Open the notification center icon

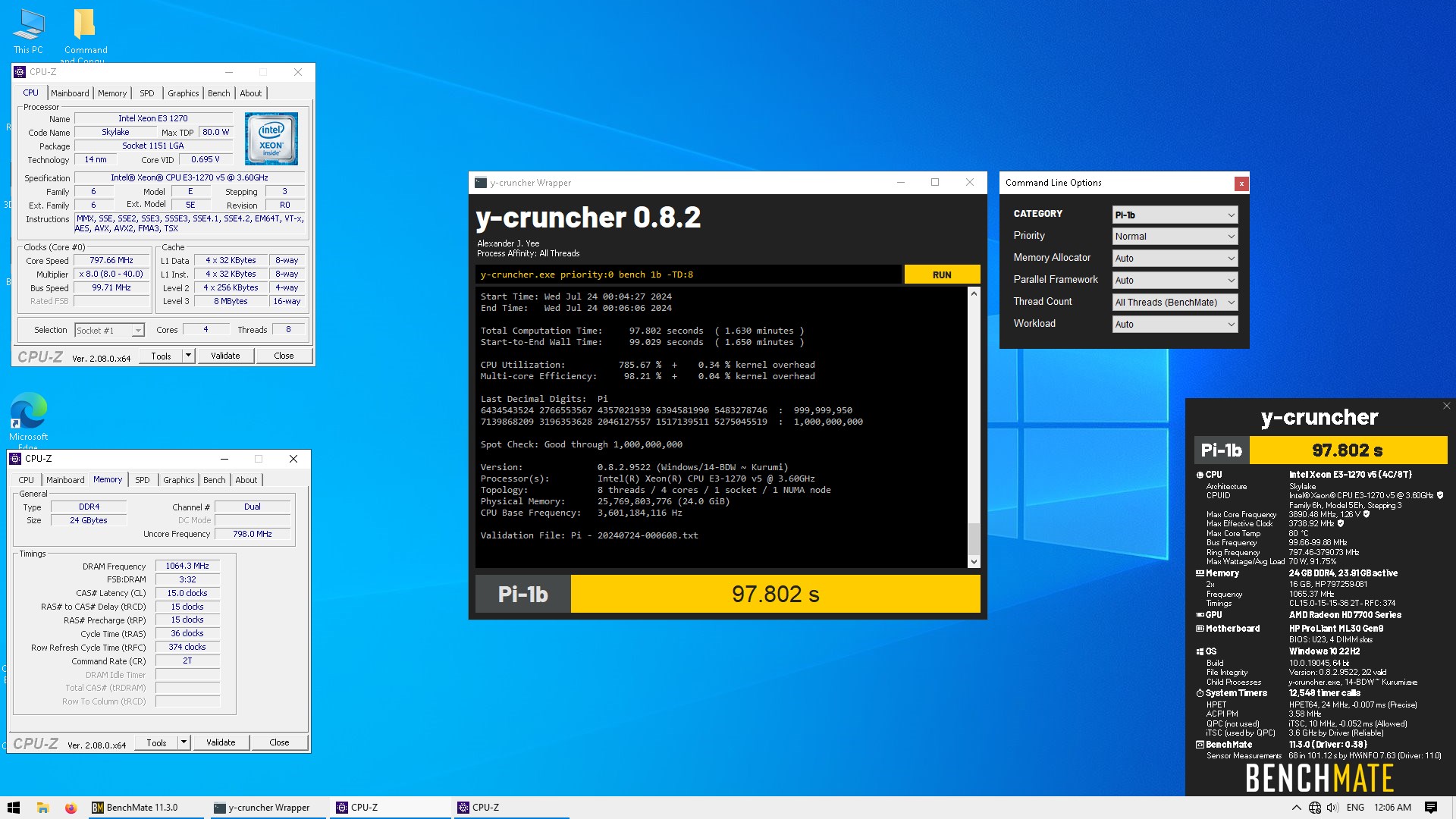pyautogui.click(x=1431, y=808)
